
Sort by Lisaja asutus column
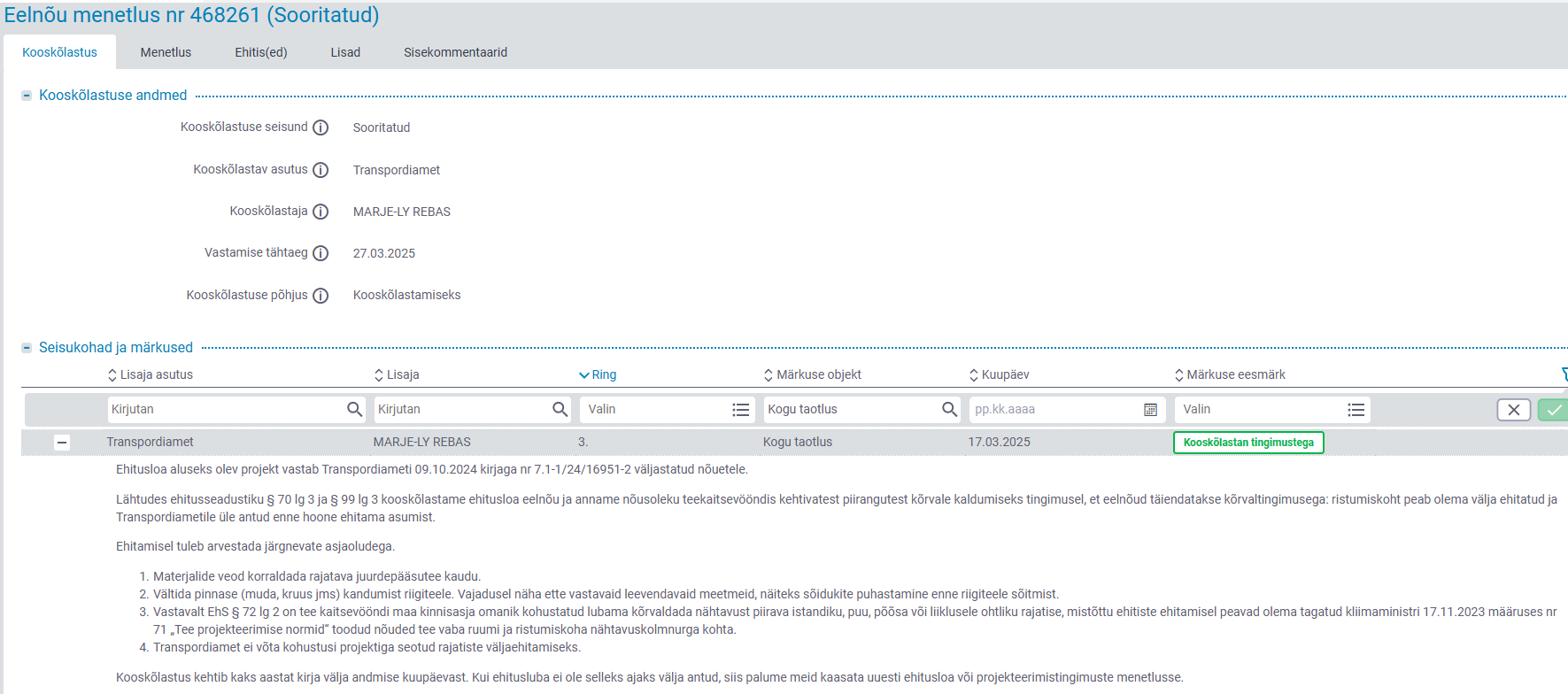point(150,374)
